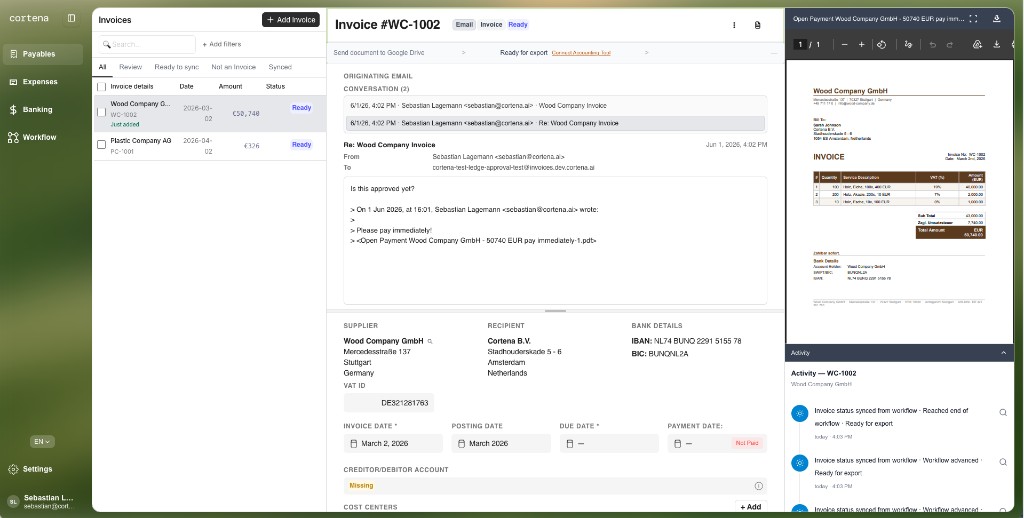1024x518 pixels.
Task: Click the Send document to Google Drive step
Action: (x=379, y=53)
